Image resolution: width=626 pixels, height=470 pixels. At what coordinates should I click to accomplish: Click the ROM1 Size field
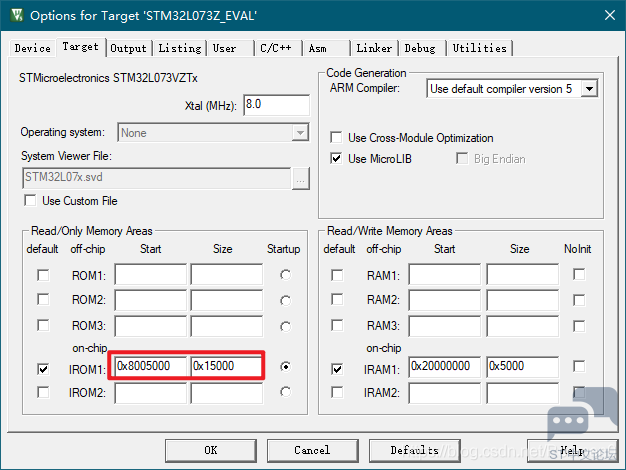click(x=227, y=274)
